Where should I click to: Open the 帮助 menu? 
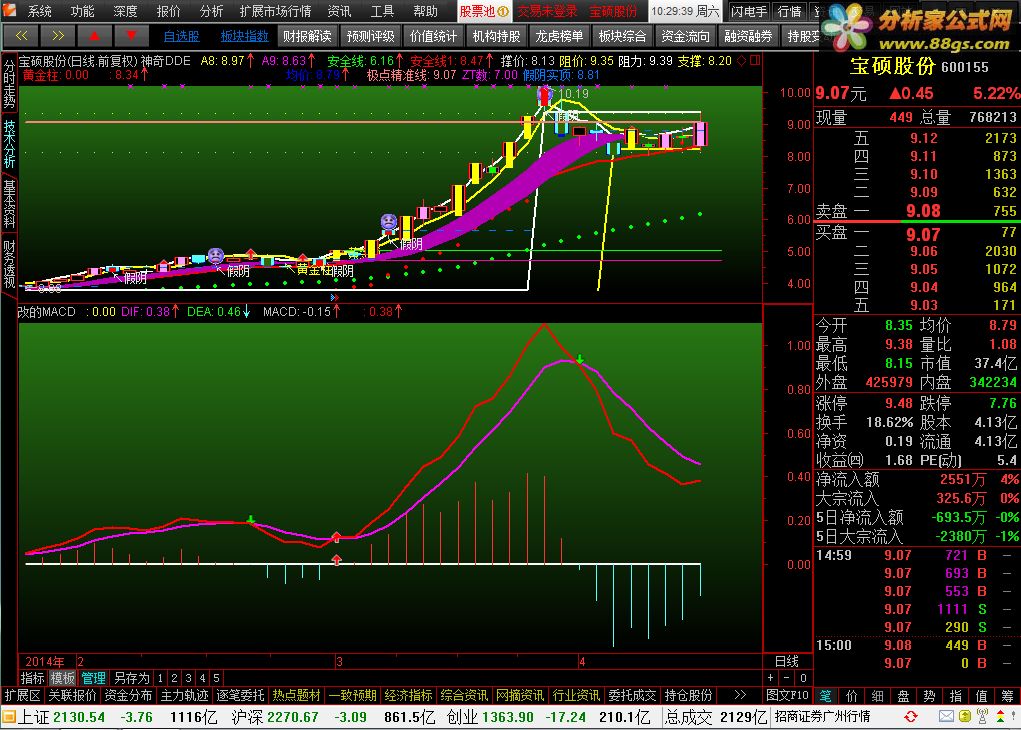coord(425,11)
